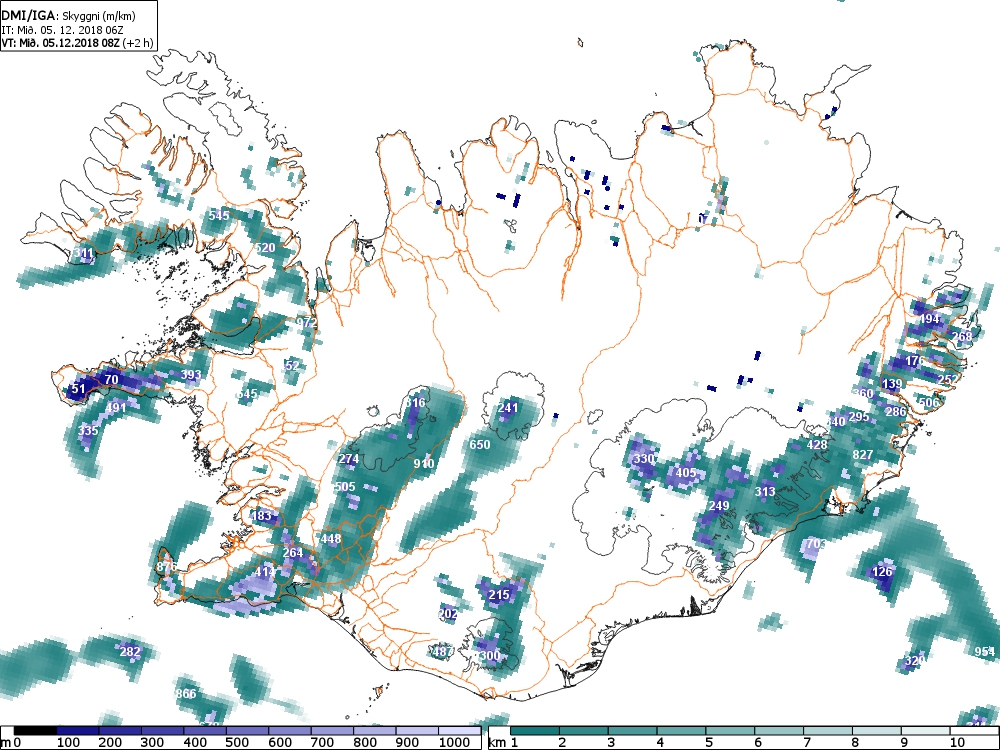The width and height of the screenshot is (1000, 750).
Task: Click the visibility value 241 on the map
Action: click(x=508, y=408)
